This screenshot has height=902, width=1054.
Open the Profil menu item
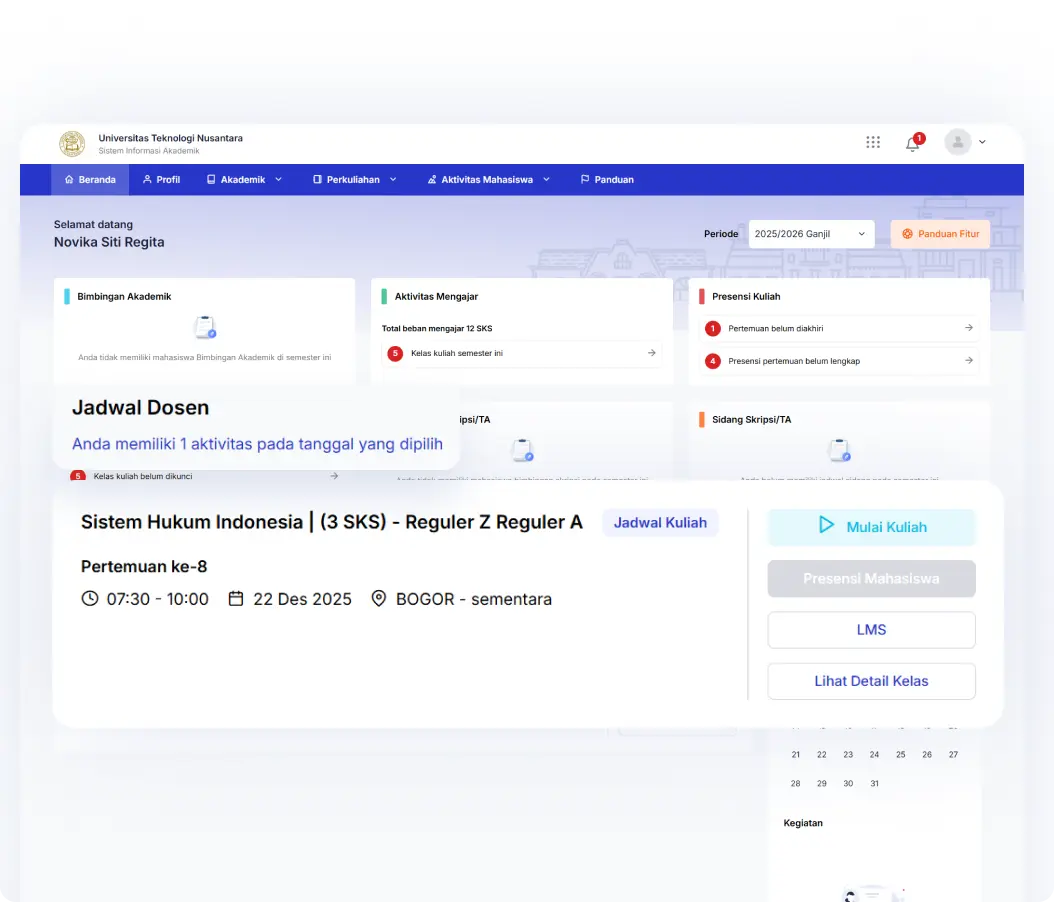point(161,180)
